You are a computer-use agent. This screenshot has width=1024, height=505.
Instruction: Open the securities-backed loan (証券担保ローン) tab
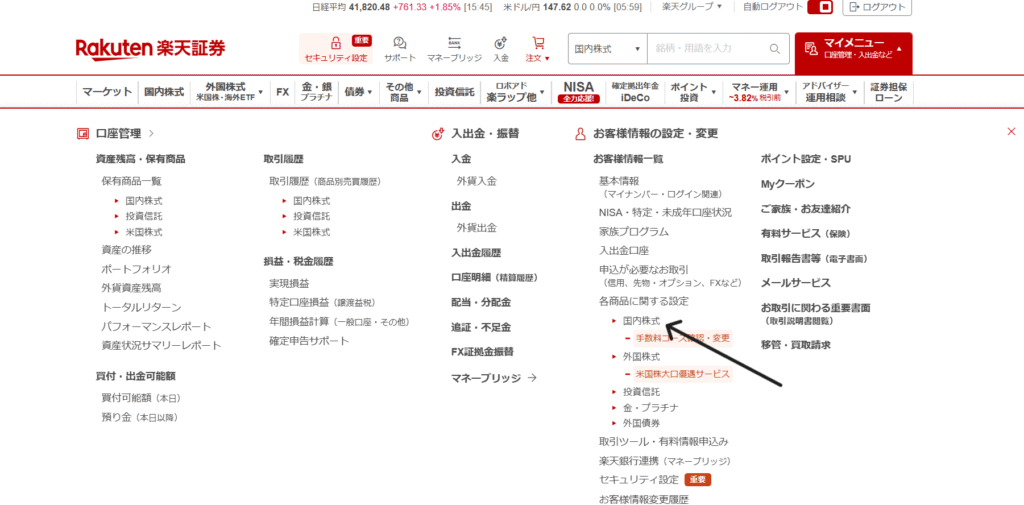coord(888,92)
